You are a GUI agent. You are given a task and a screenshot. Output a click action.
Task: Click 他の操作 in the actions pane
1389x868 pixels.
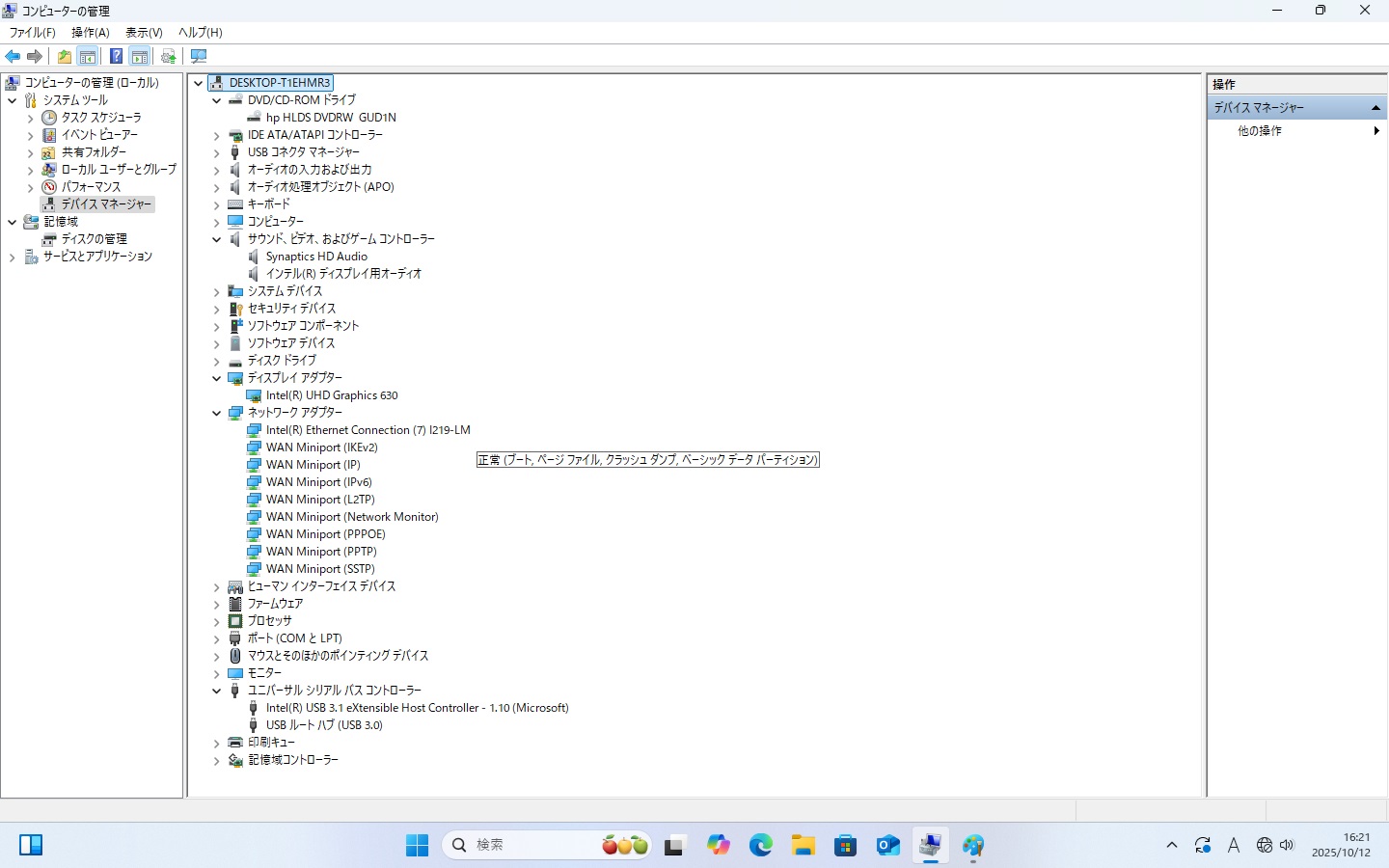tap(1260, 130)
